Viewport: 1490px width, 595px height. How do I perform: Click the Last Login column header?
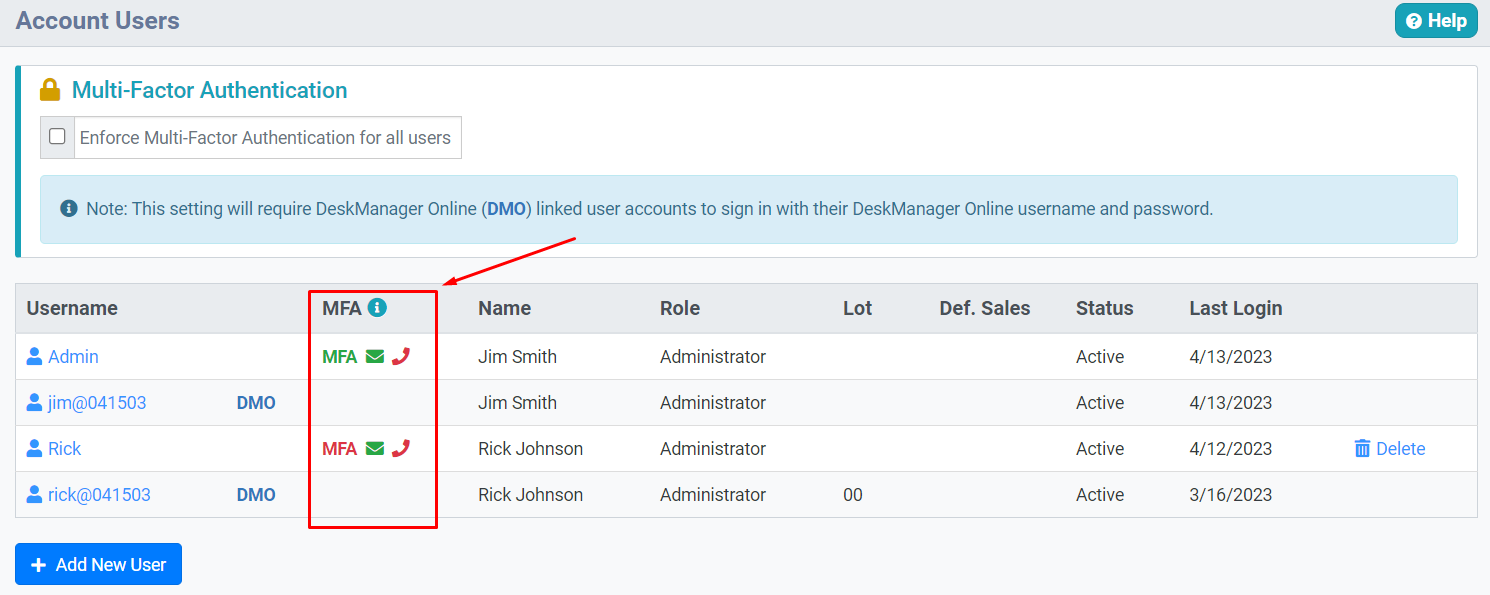tap(1235, 308)
